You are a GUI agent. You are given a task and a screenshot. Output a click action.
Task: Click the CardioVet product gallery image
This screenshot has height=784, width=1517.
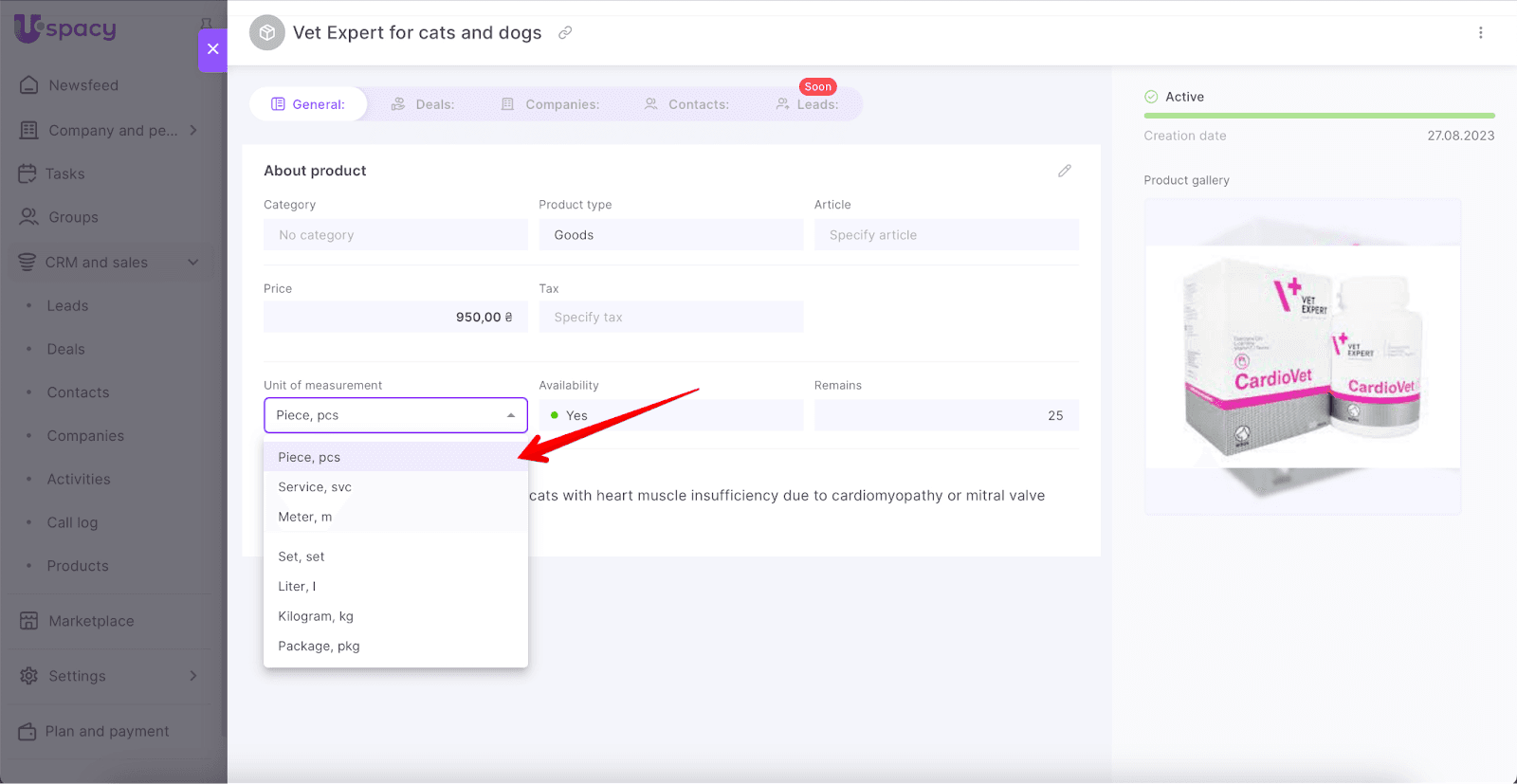pyautogui.click(x=1302, y=357)
